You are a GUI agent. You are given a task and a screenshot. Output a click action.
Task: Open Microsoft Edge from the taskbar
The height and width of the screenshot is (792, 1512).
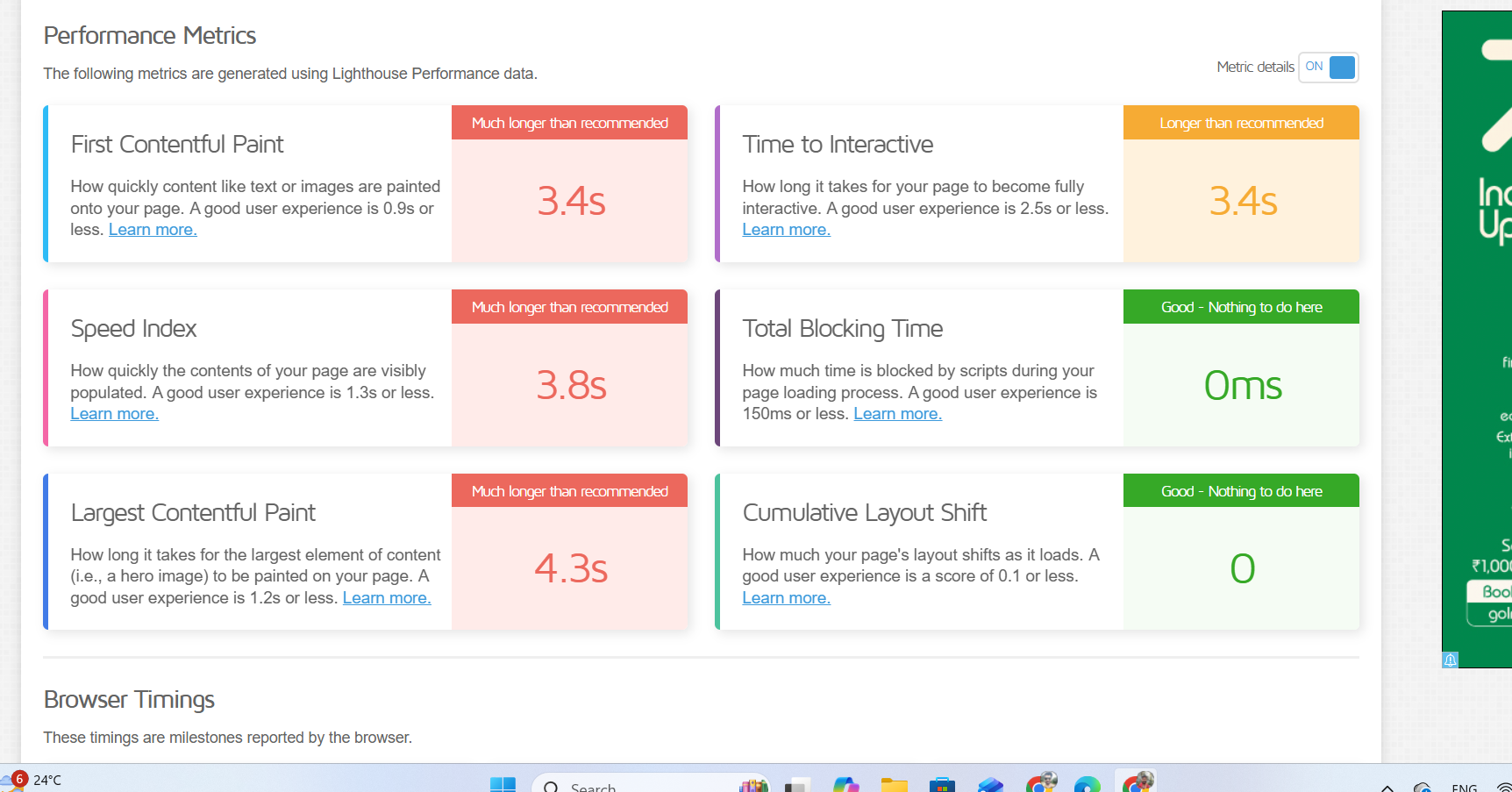[x=1087, y=785]
